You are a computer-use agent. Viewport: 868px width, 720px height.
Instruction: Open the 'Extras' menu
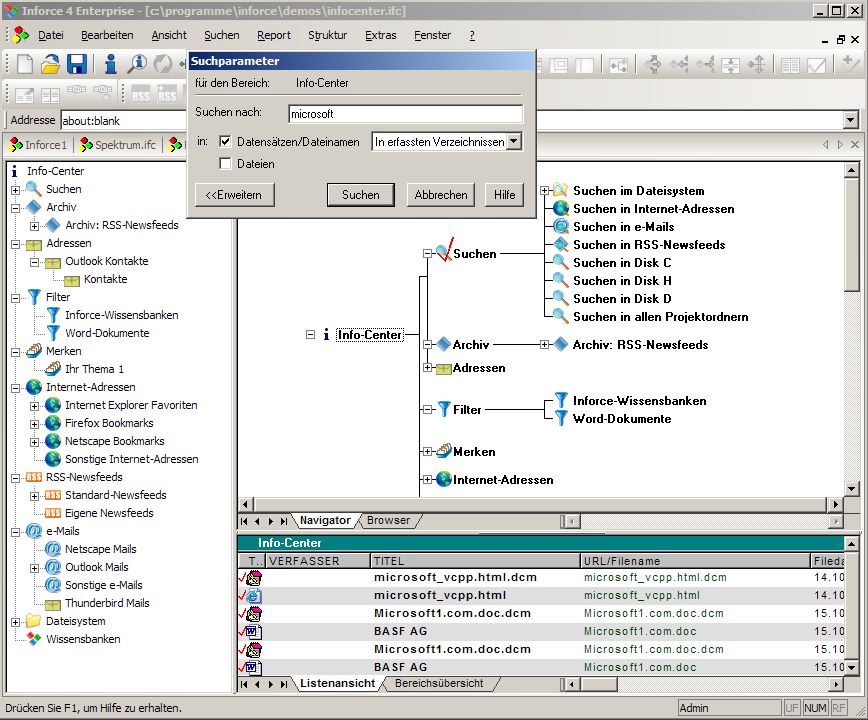tap(381, 35)
